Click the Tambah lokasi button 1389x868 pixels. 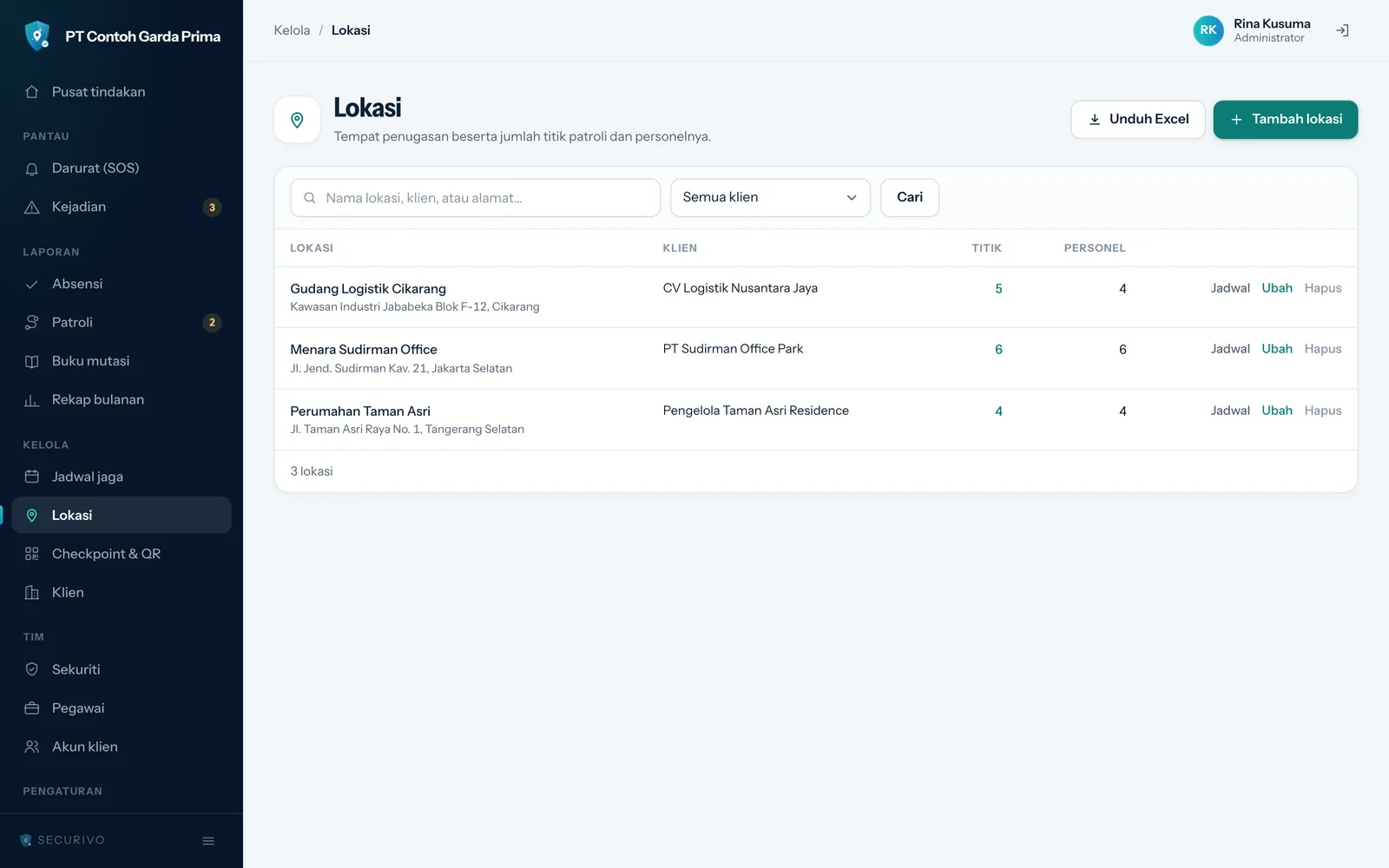(1286, 120)
